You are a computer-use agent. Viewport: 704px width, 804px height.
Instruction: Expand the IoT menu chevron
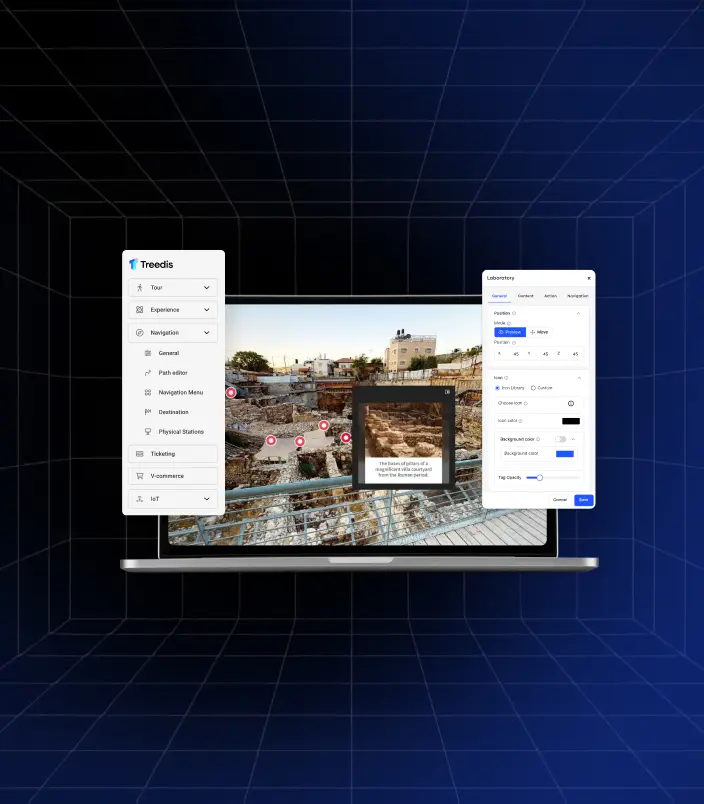tap(207, 499)
